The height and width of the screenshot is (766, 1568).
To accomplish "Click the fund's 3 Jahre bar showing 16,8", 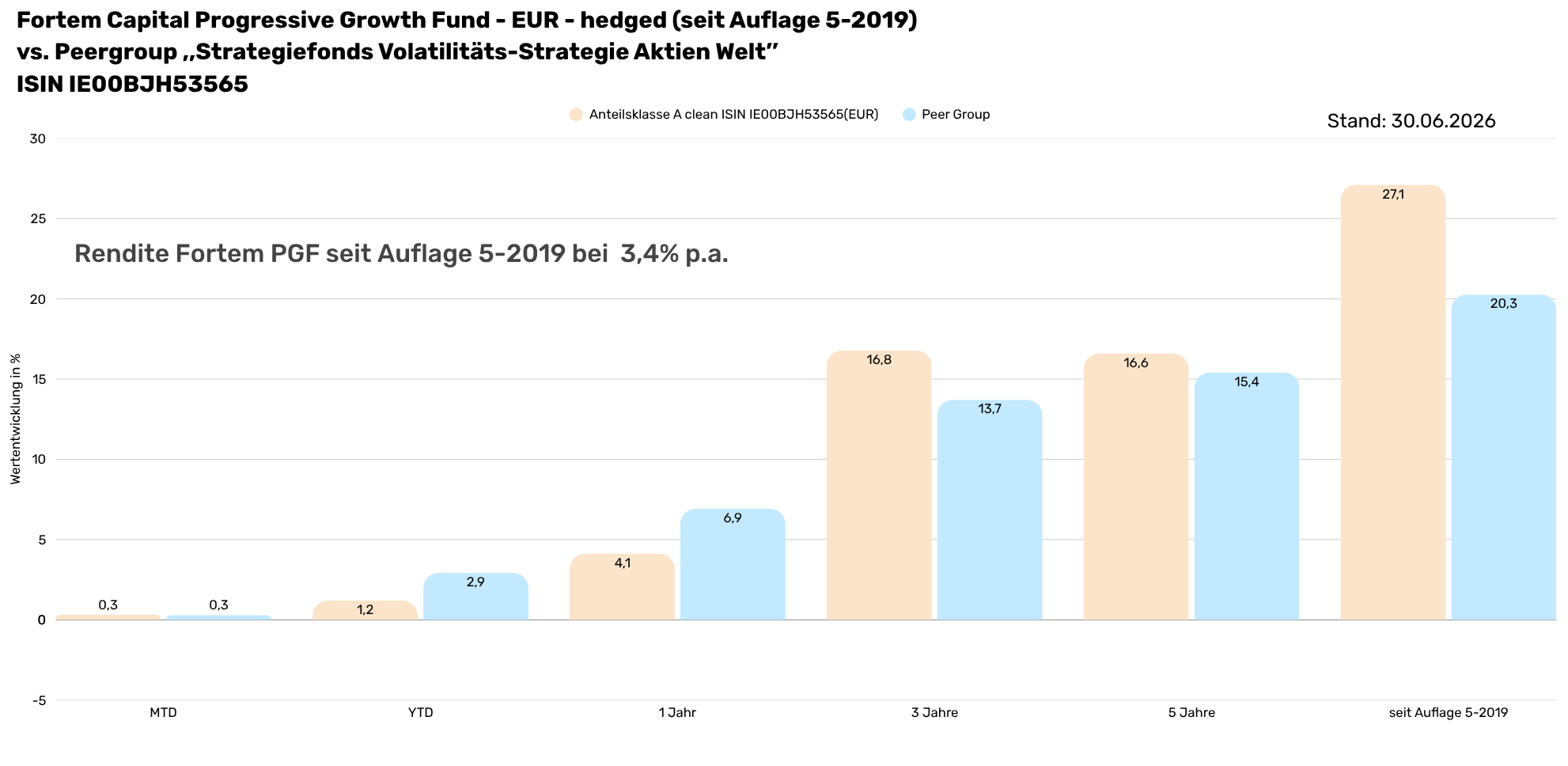I will coord(879,485).
